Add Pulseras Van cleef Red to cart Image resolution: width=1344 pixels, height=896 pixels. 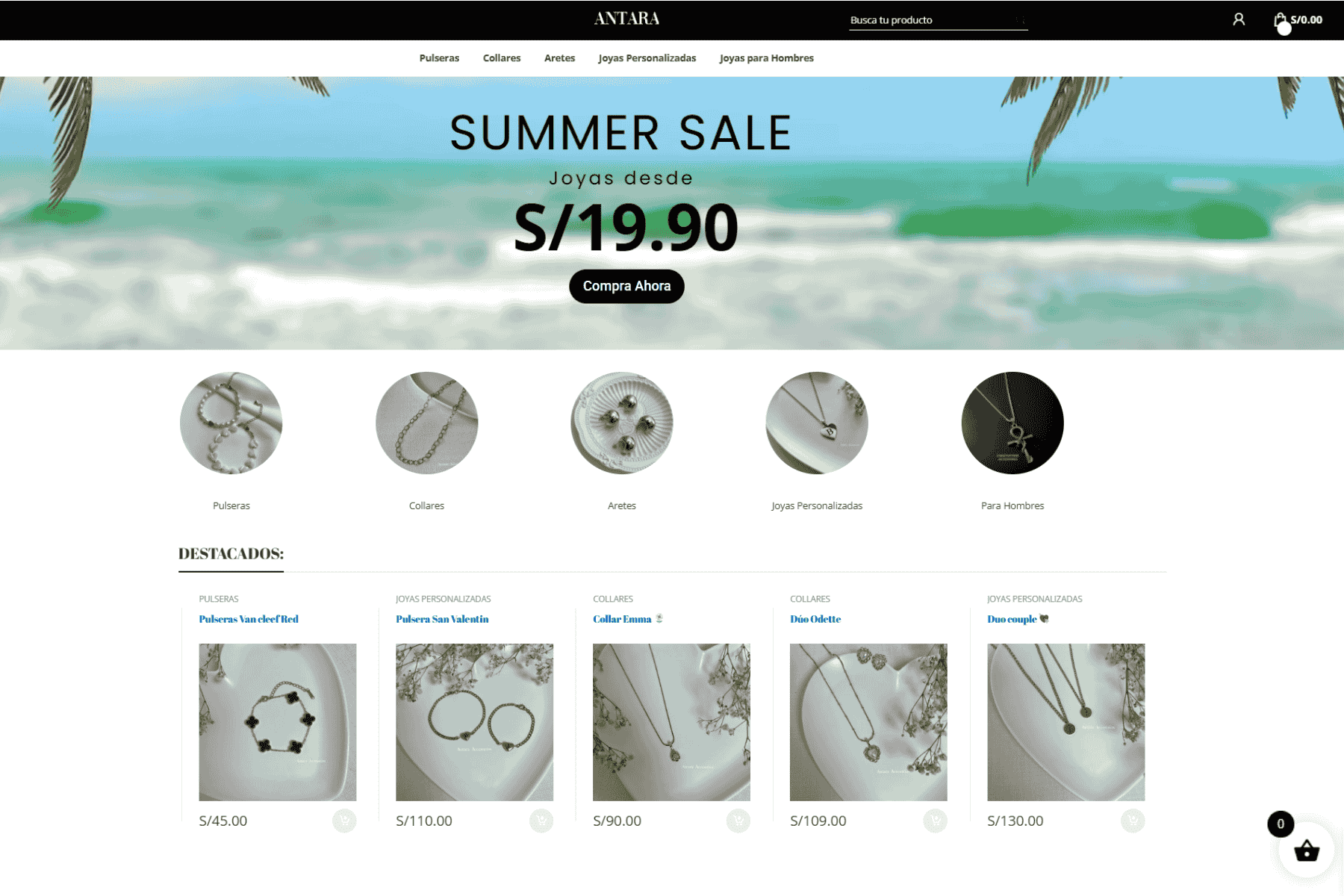pyautogui.click(x=344, y=821)
